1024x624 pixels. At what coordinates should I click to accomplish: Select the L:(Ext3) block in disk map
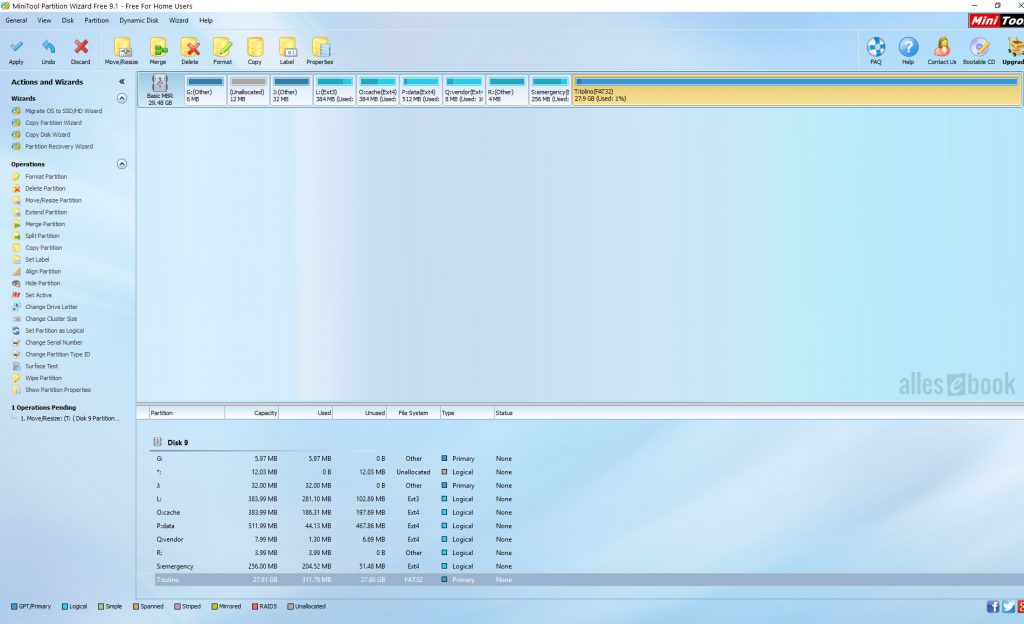click(x=334, y=89)
